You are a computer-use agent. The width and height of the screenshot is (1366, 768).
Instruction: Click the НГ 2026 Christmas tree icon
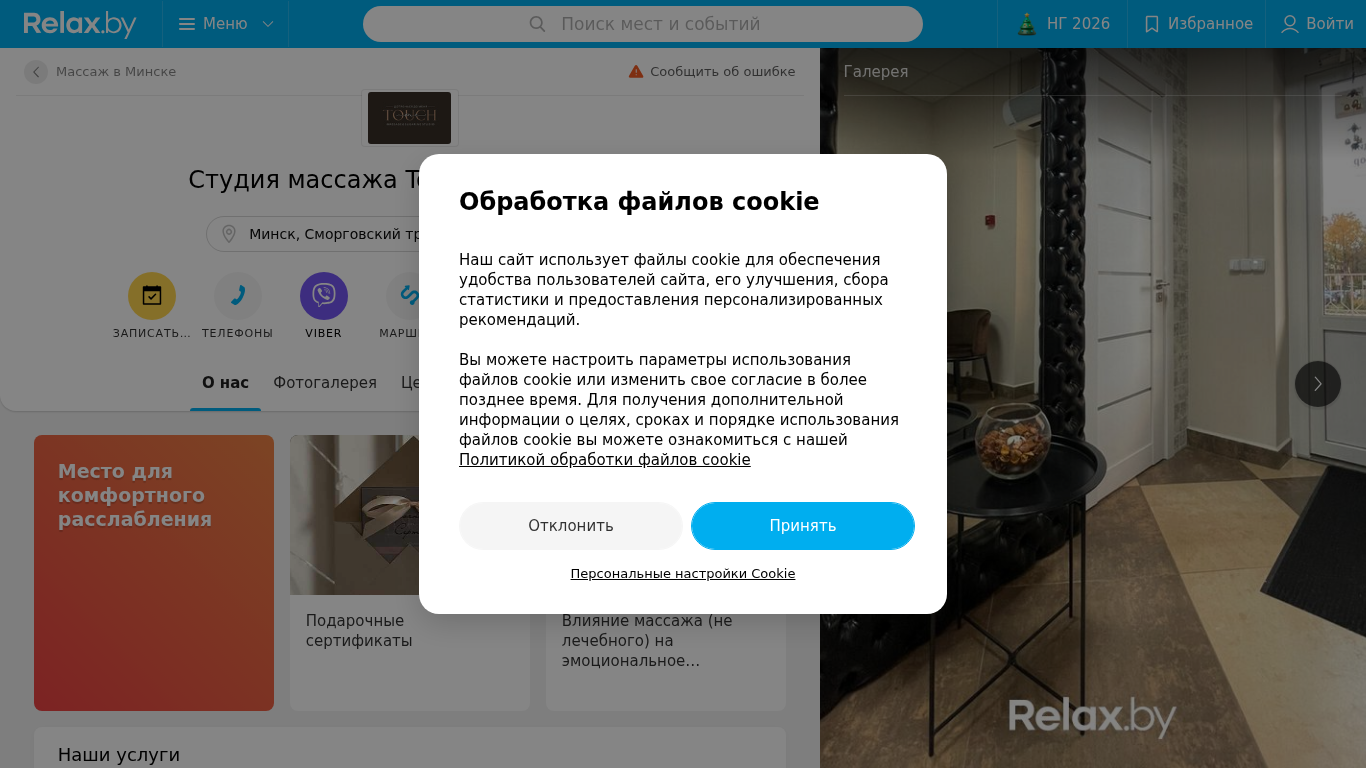click(x=1027, y=24)
